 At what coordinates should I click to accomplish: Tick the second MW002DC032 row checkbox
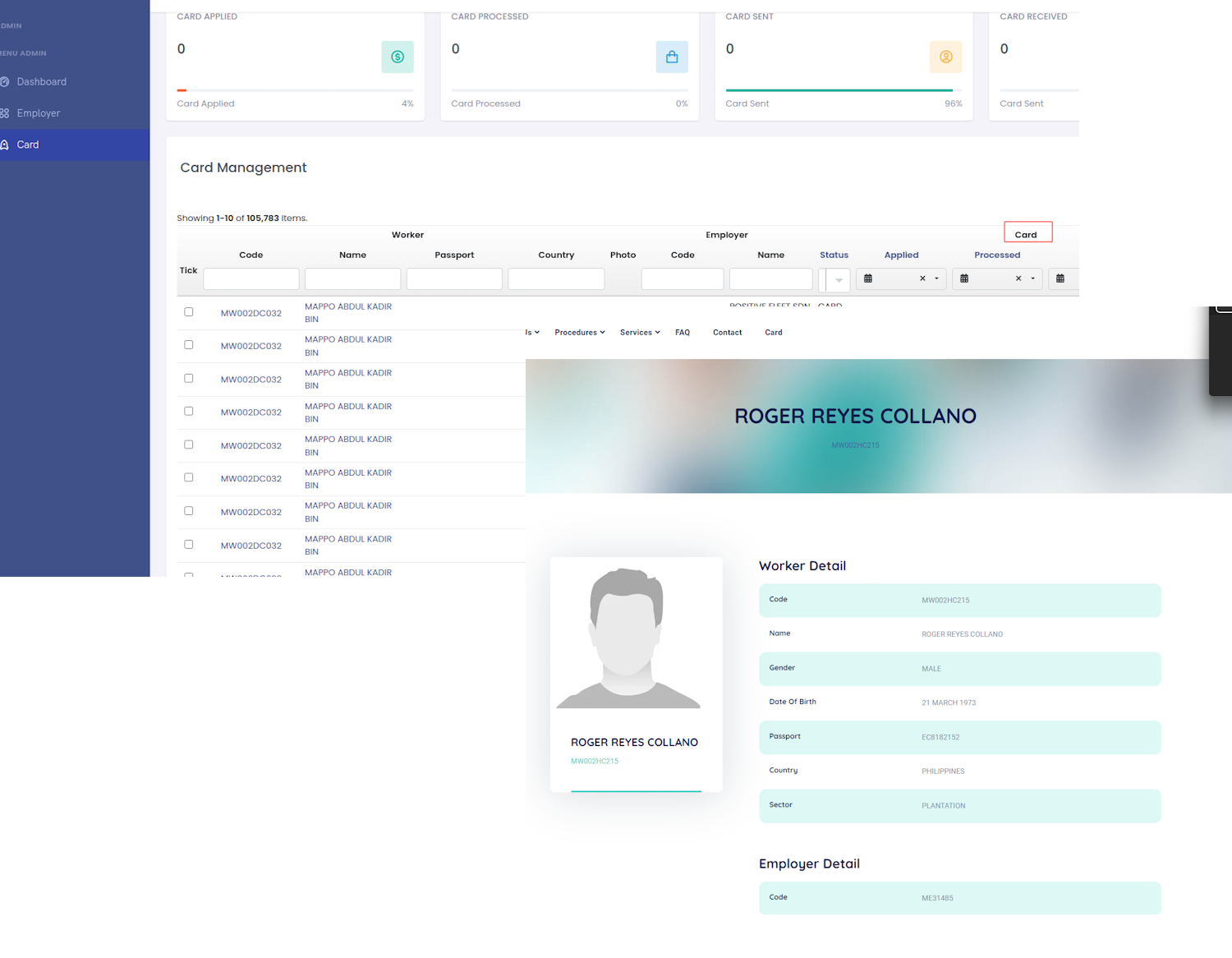189,345
